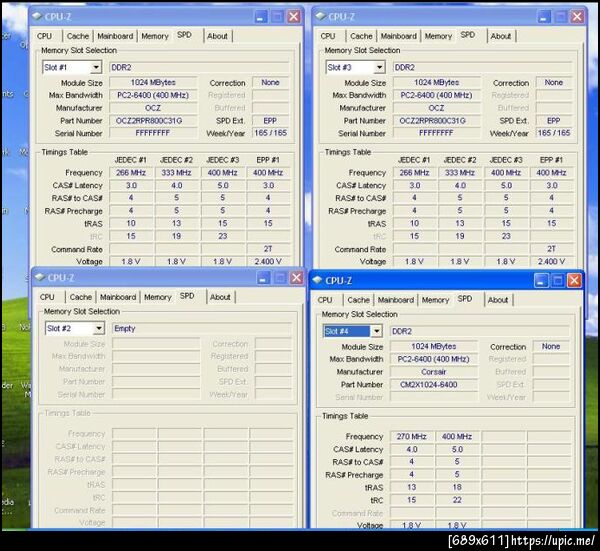Click Max Bandwidth PC2-6400 field in Slot #4 window

coord(434,359)
